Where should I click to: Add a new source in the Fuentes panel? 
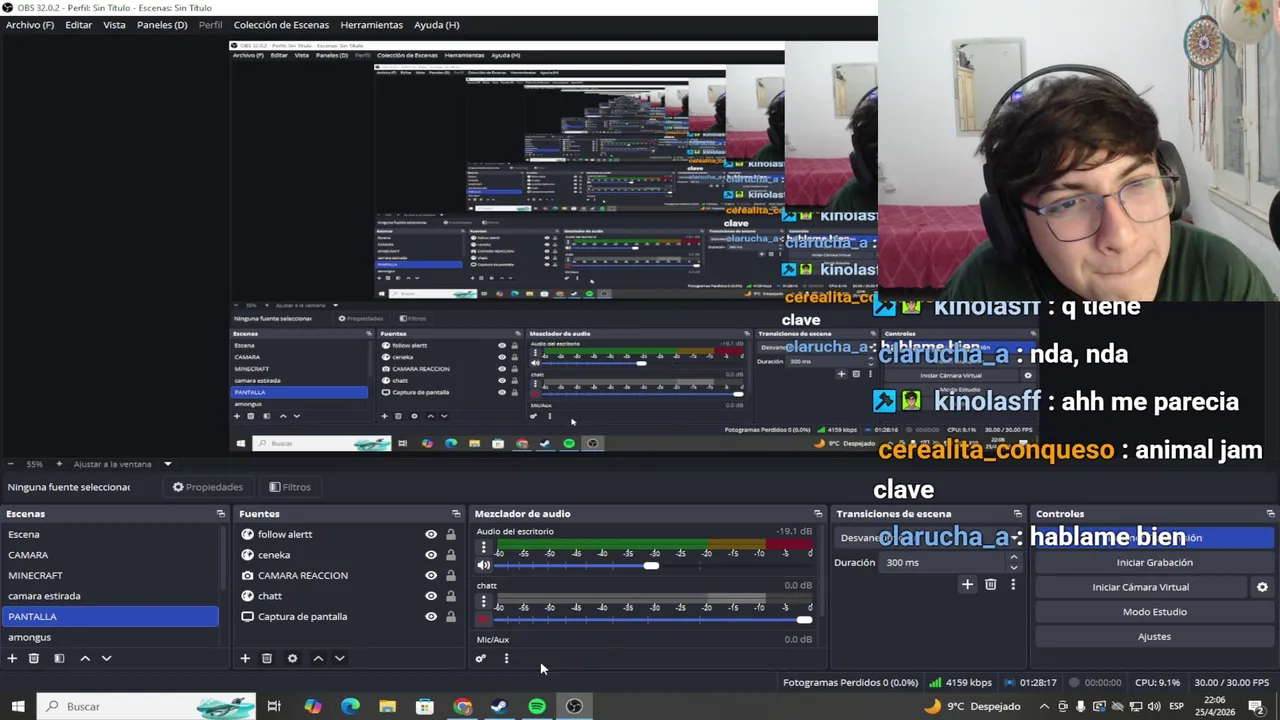(245, 658)
